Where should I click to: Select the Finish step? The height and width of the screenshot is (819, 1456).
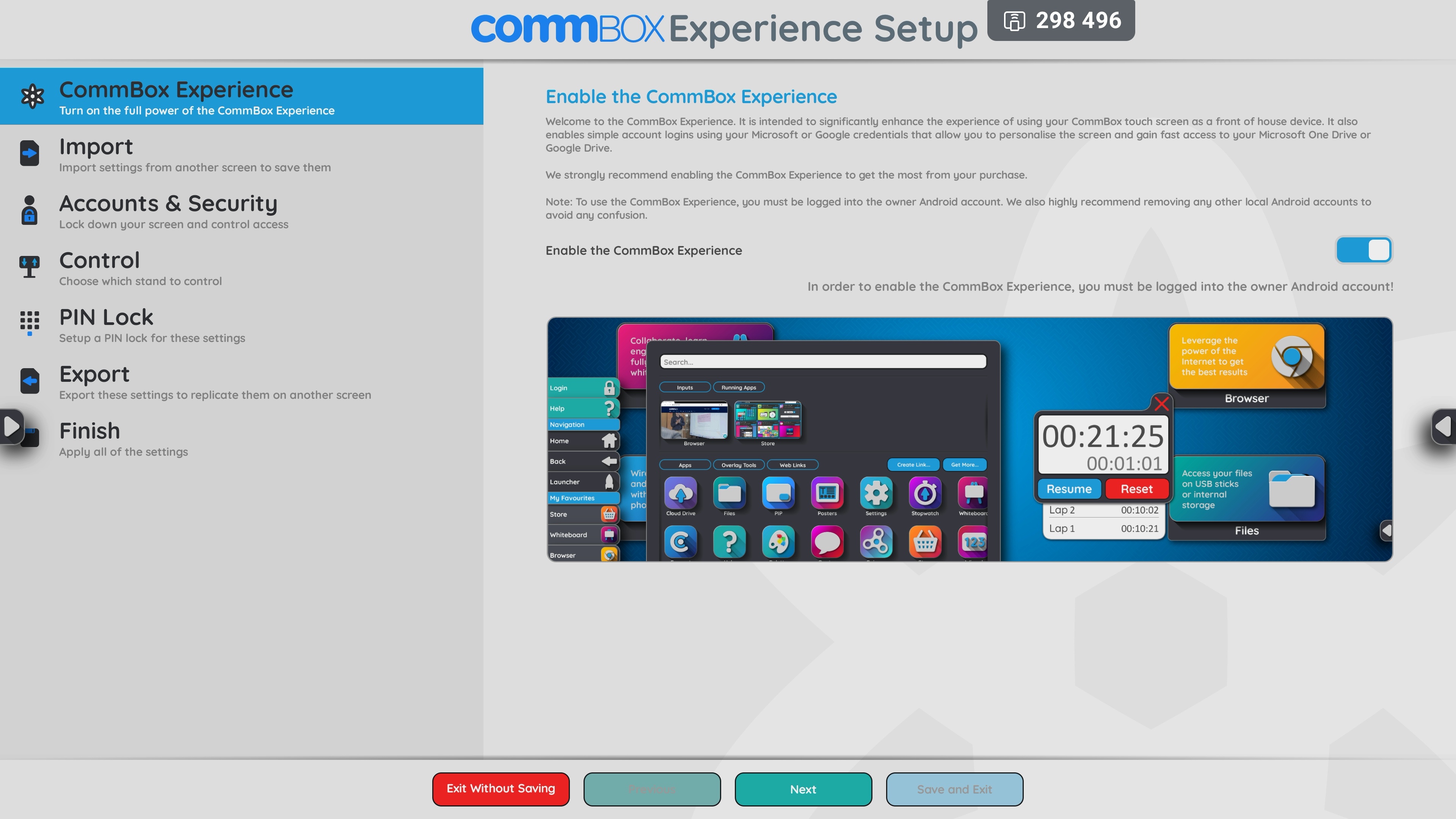(x=242, y=438)
